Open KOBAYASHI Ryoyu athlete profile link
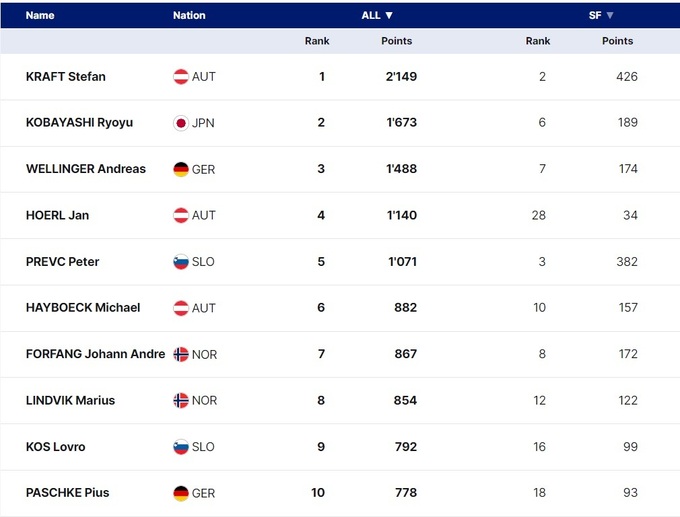This screenshot has width=680, height=517. 79,123
